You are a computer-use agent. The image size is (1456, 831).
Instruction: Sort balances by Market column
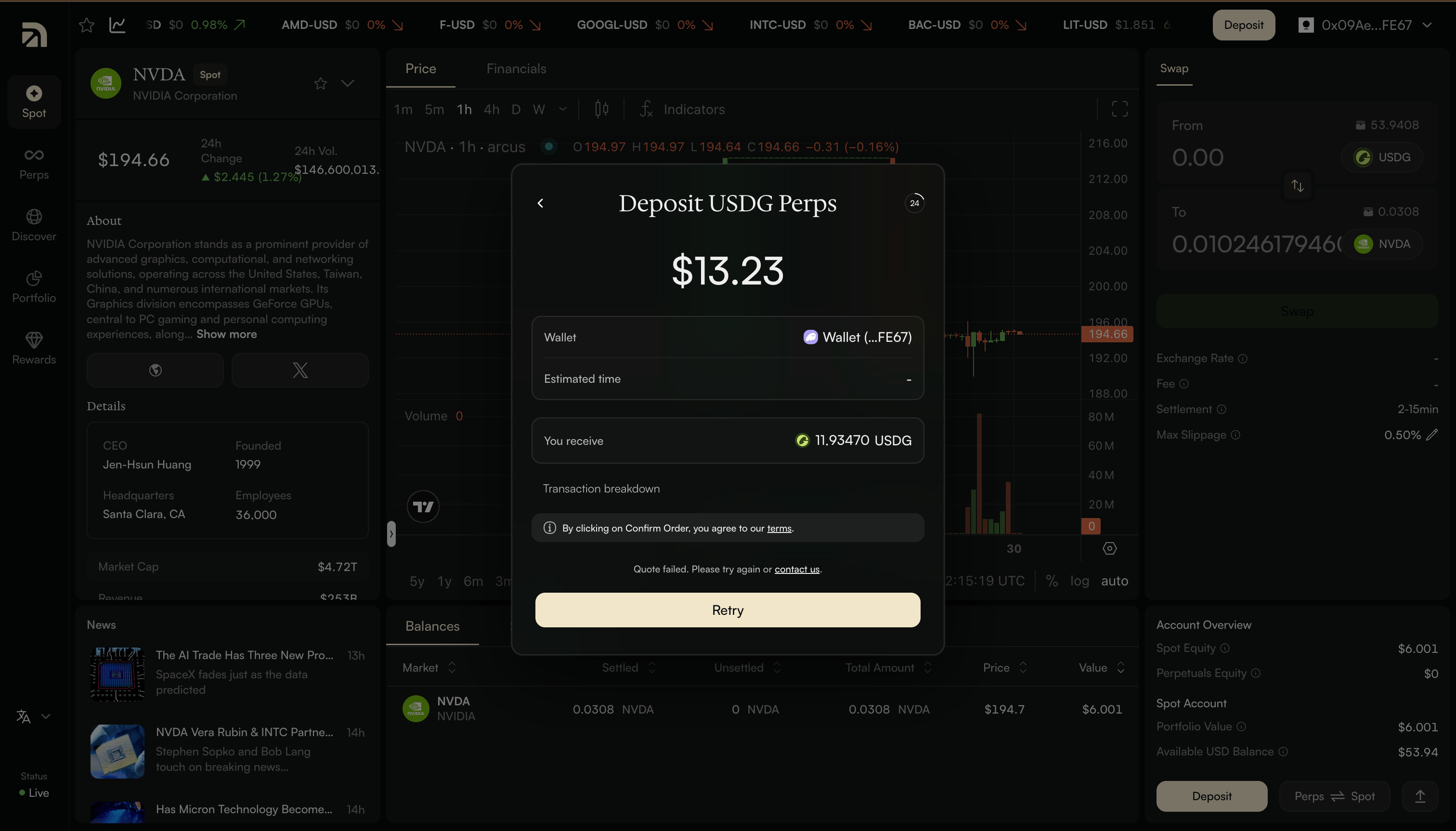429,668
